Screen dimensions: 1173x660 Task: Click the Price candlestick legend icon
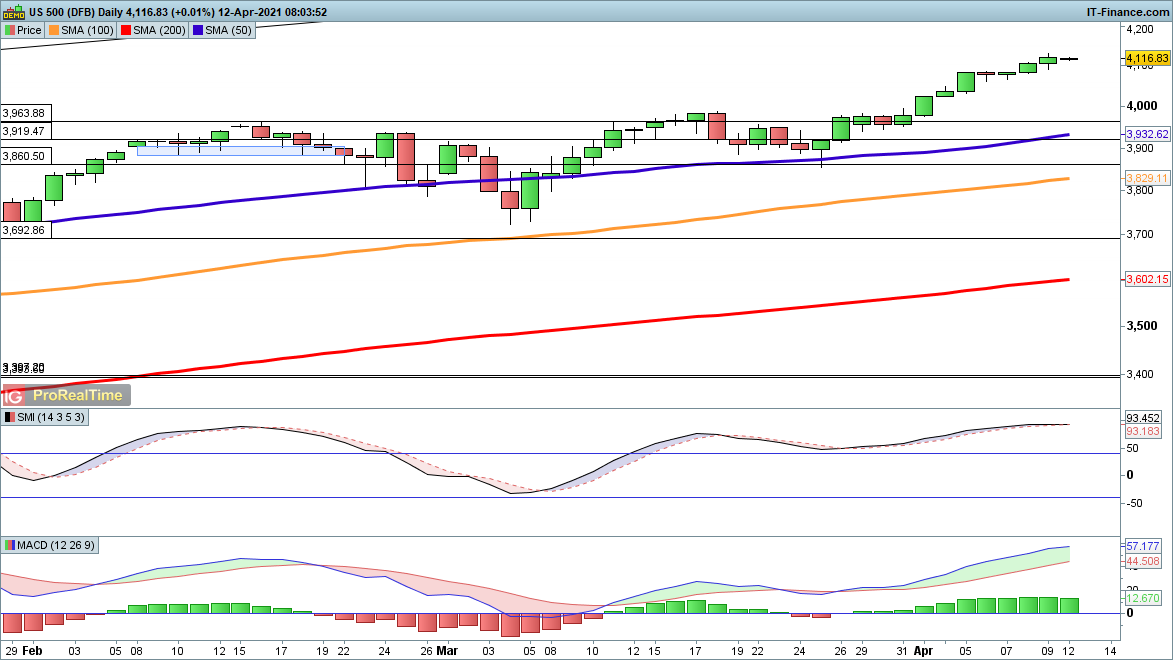(x=10, y=30)
